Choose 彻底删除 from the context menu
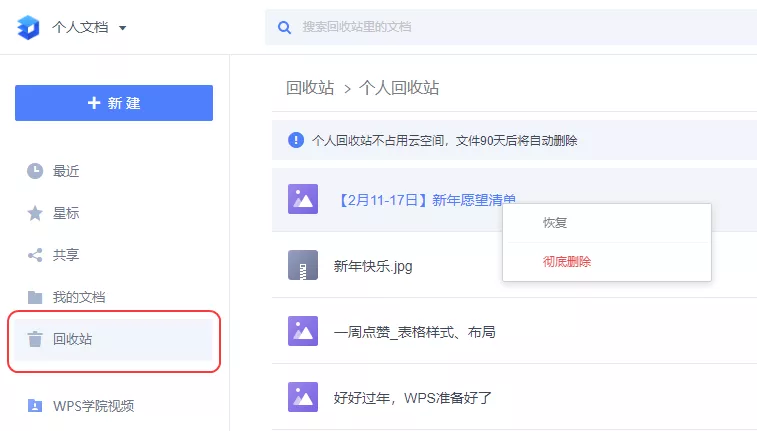Viewport: 757px width, 431px height. coord(567,262)
